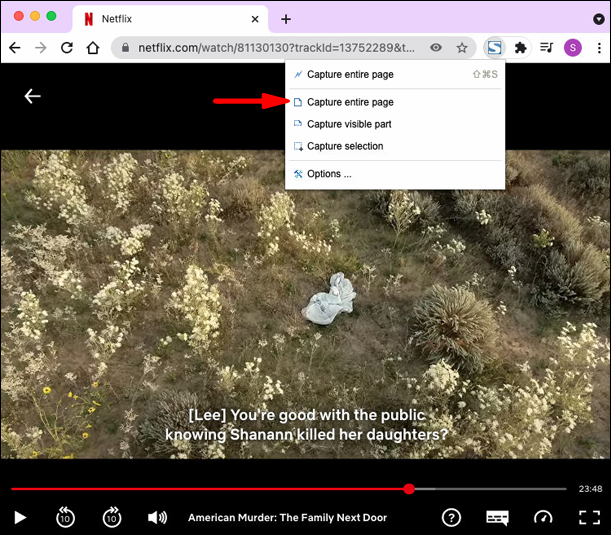Enter fullscreen mode

click(x=589, y=517)
